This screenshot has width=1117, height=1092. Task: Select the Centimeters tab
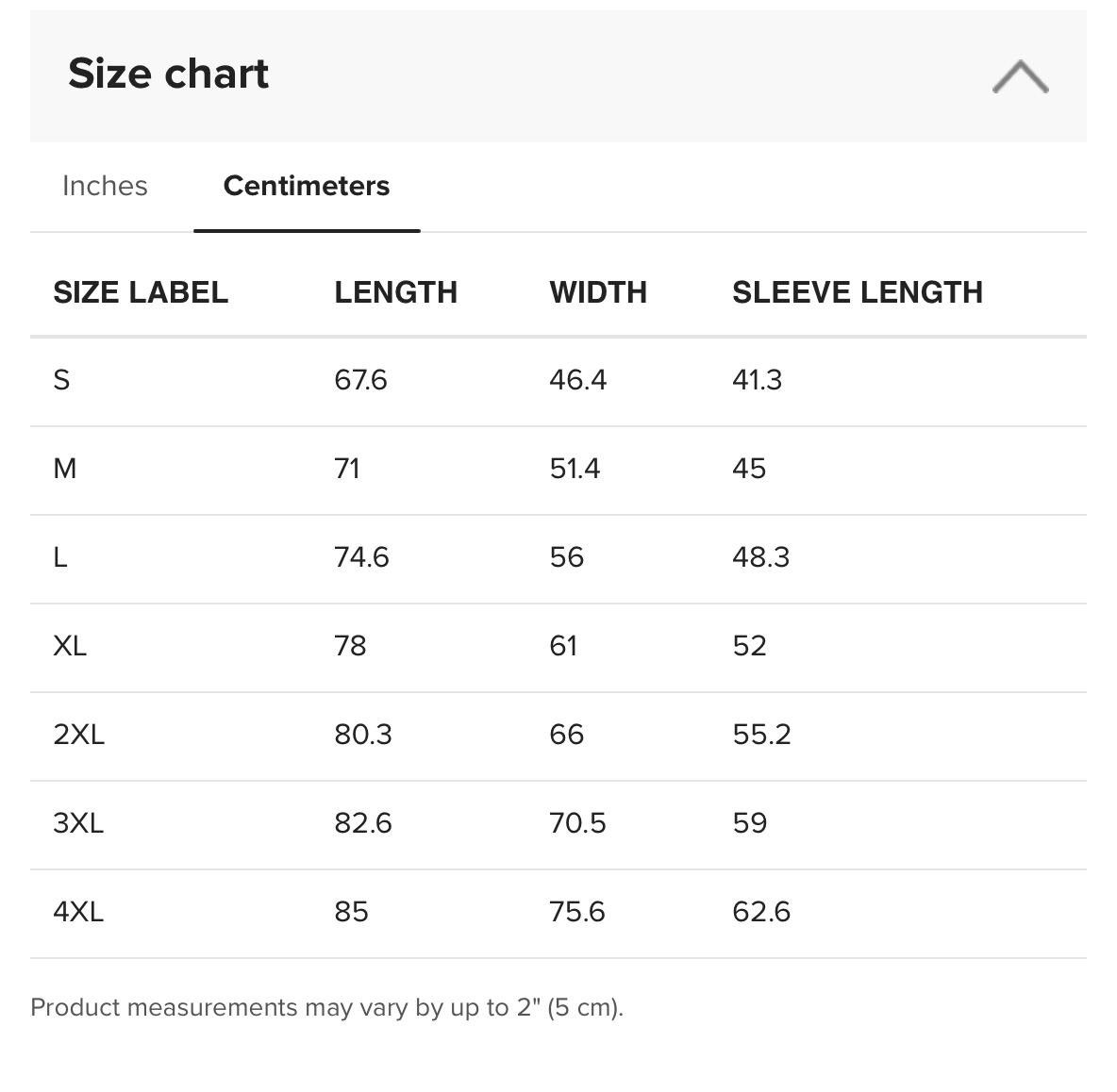coord(306,186)
